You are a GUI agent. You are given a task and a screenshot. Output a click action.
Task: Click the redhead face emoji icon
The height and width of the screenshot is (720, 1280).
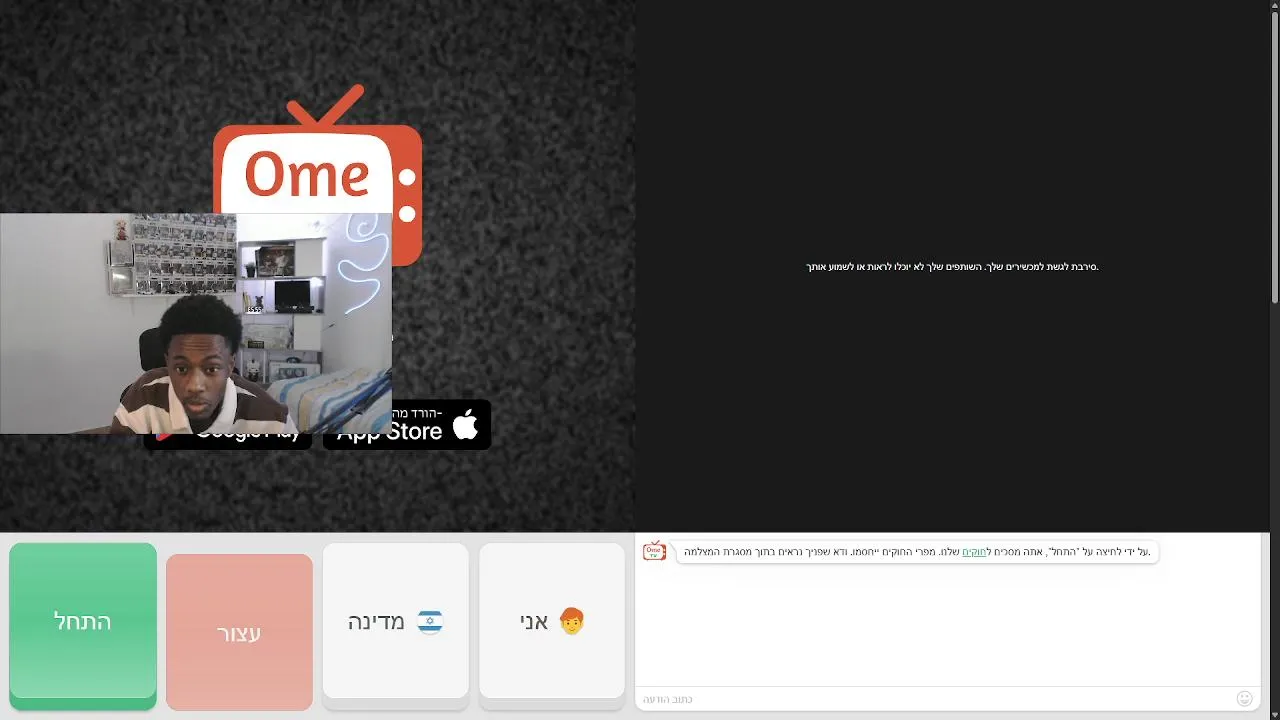572,621
